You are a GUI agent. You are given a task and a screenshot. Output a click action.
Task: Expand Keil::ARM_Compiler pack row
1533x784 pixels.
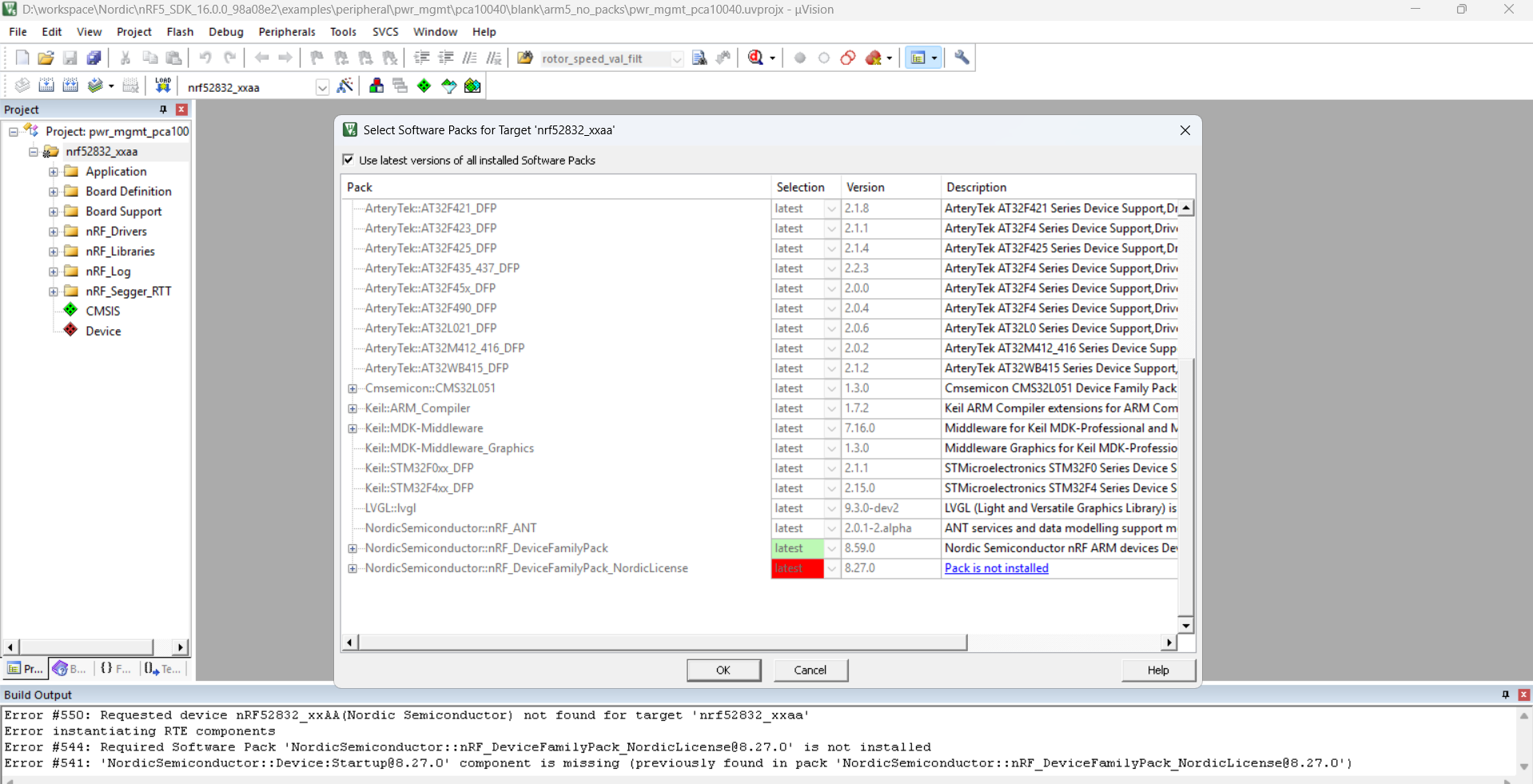click(352, 408)
